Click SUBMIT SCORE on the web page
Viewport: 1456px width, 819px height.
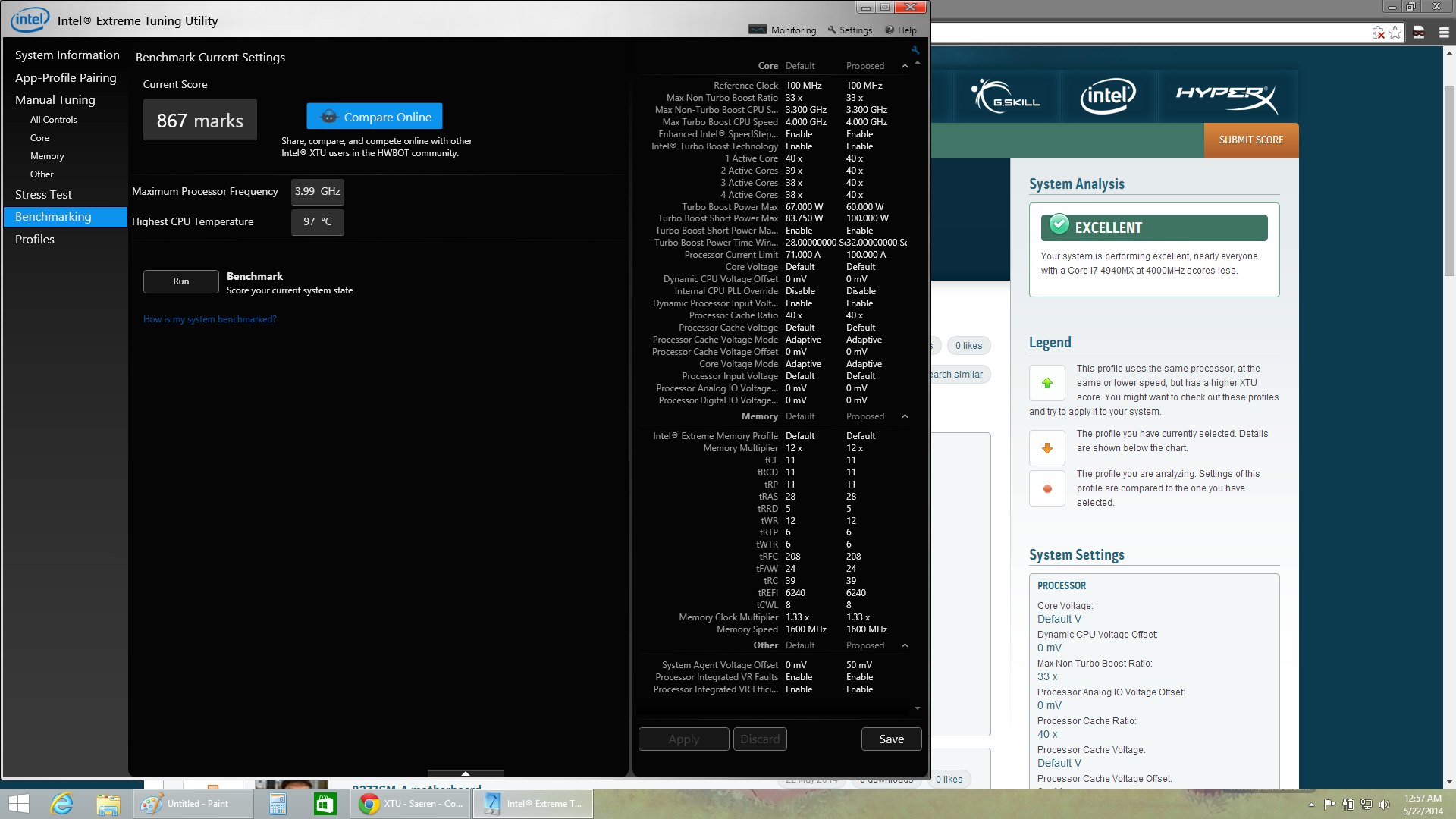(1251, 140)
